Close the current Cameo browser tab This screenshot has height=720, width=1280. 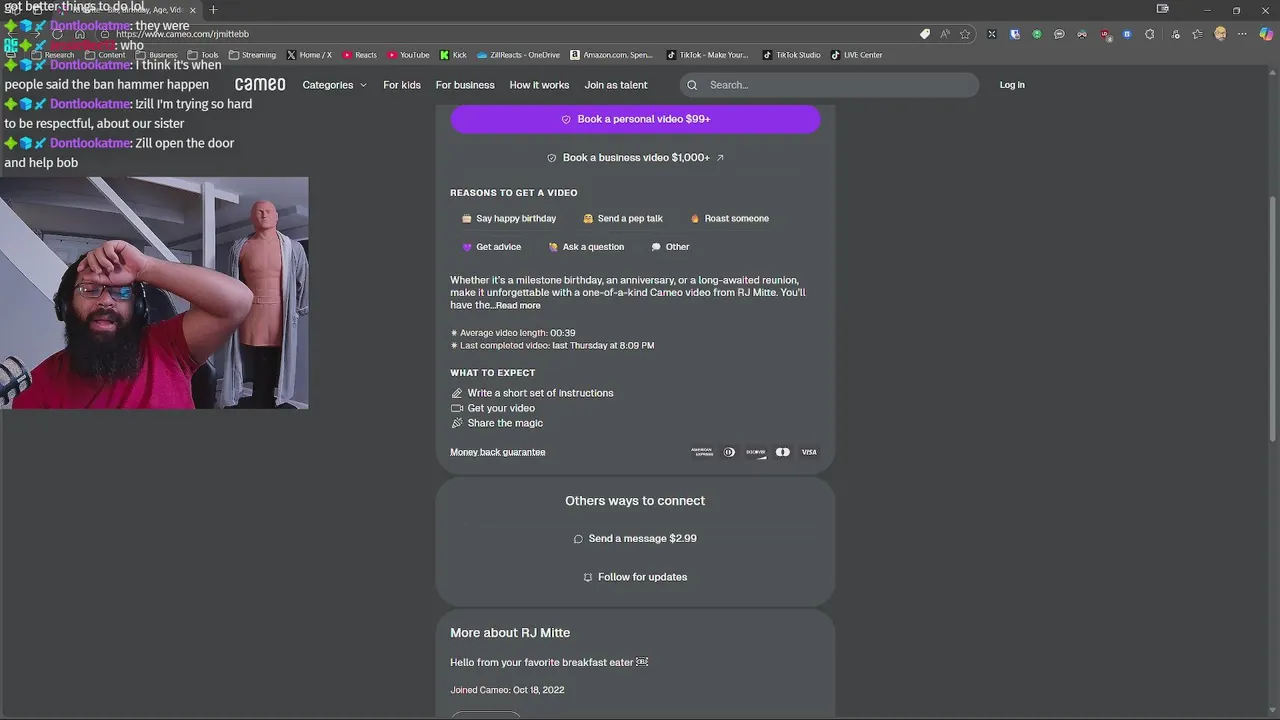[193, 10]
